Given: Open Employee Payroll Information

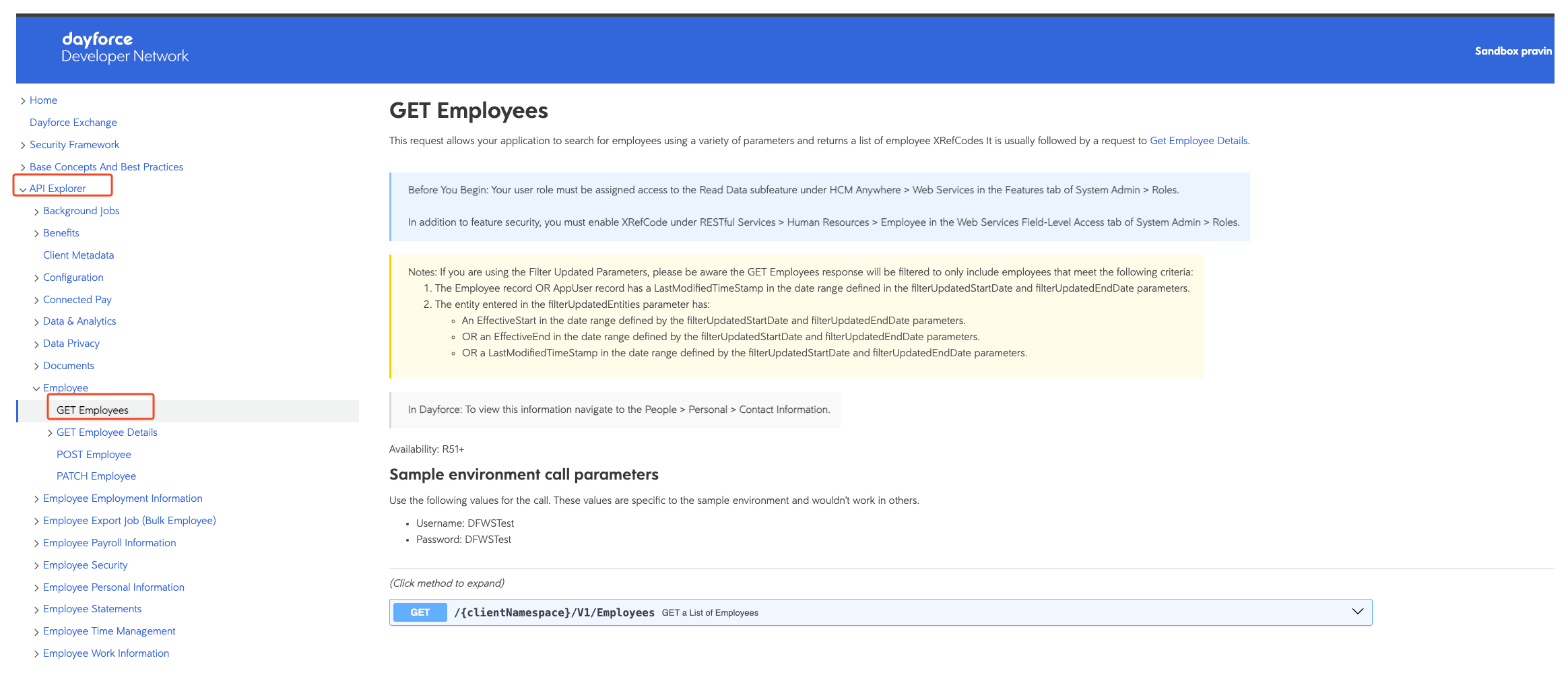Looking at the screenshot, I should pyautogui.click(x=110, y=543).
